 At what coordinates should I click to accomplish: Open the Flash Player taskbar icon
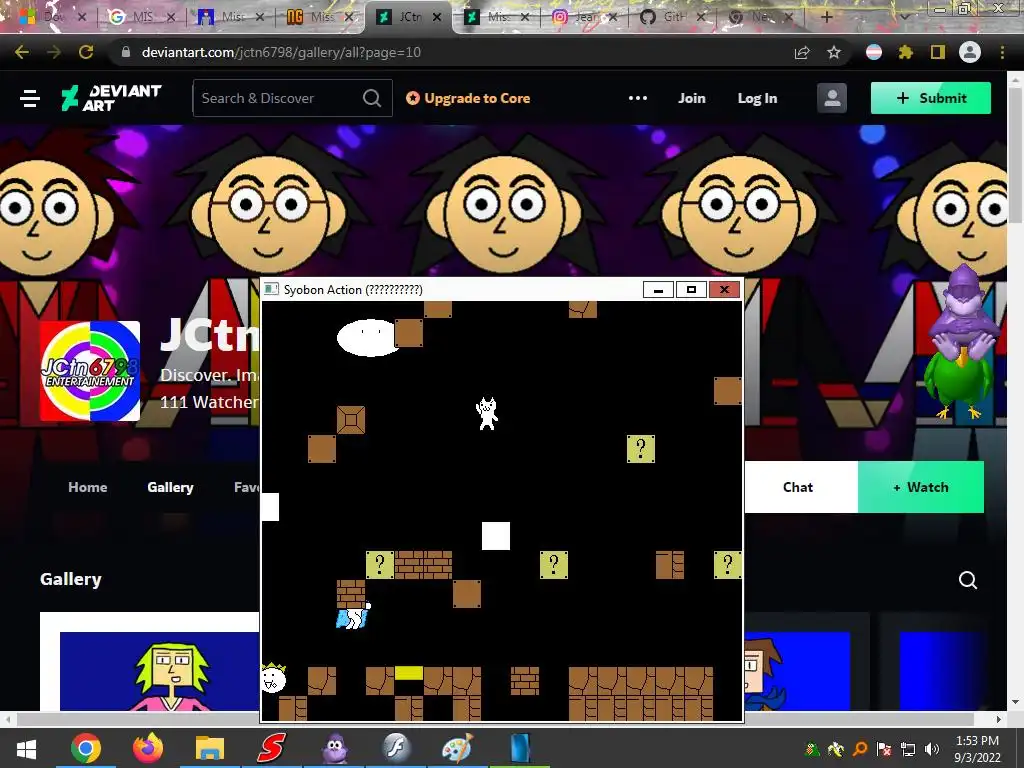coord(396,748)
